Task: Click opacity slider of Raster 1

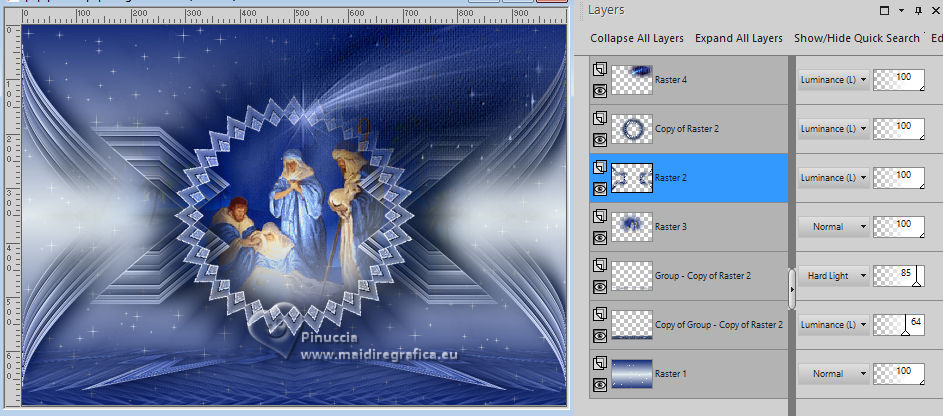Action: click(899, 375)
